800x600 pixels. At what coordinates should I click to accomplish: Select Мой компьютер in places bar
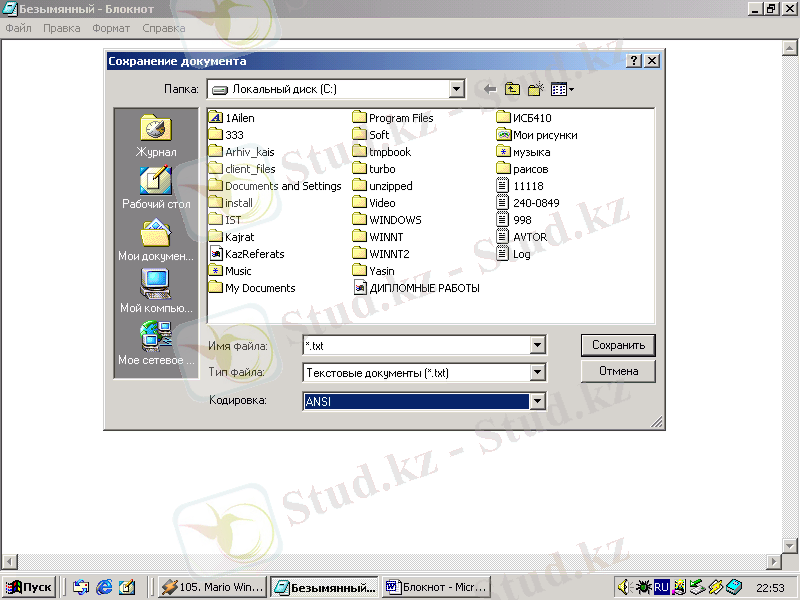point(155,292)
